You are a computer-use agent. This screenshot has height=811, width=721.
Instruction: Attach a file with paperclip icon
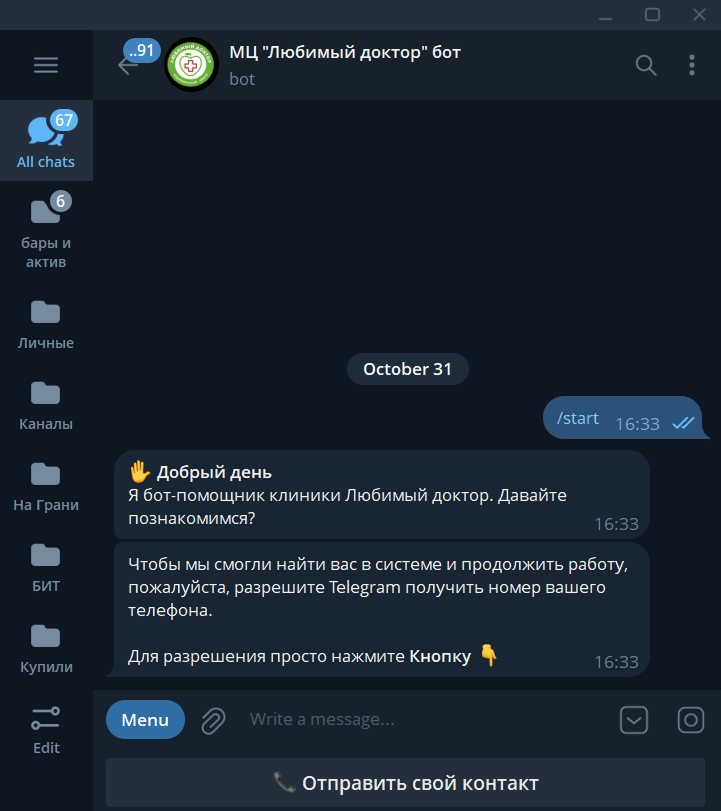(213, 720)
